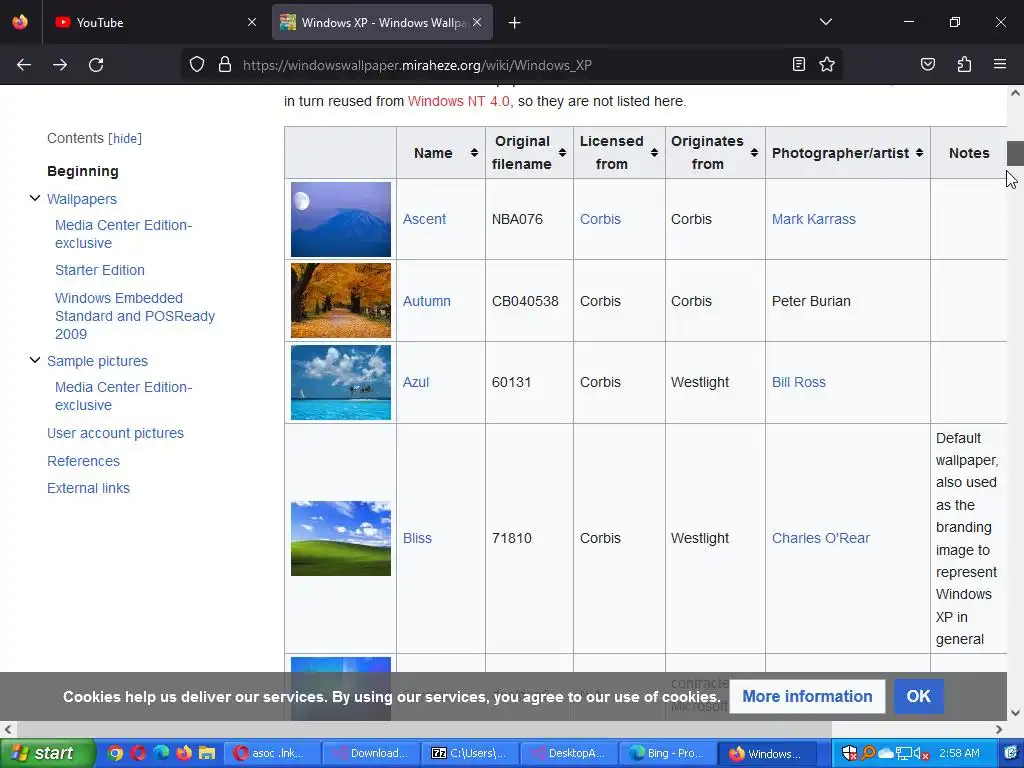This screenshot has height=768, width=1024.
Task: Switch to the 7-Zip C:\Users taskbar window
Action: click(x=470, y=754)
